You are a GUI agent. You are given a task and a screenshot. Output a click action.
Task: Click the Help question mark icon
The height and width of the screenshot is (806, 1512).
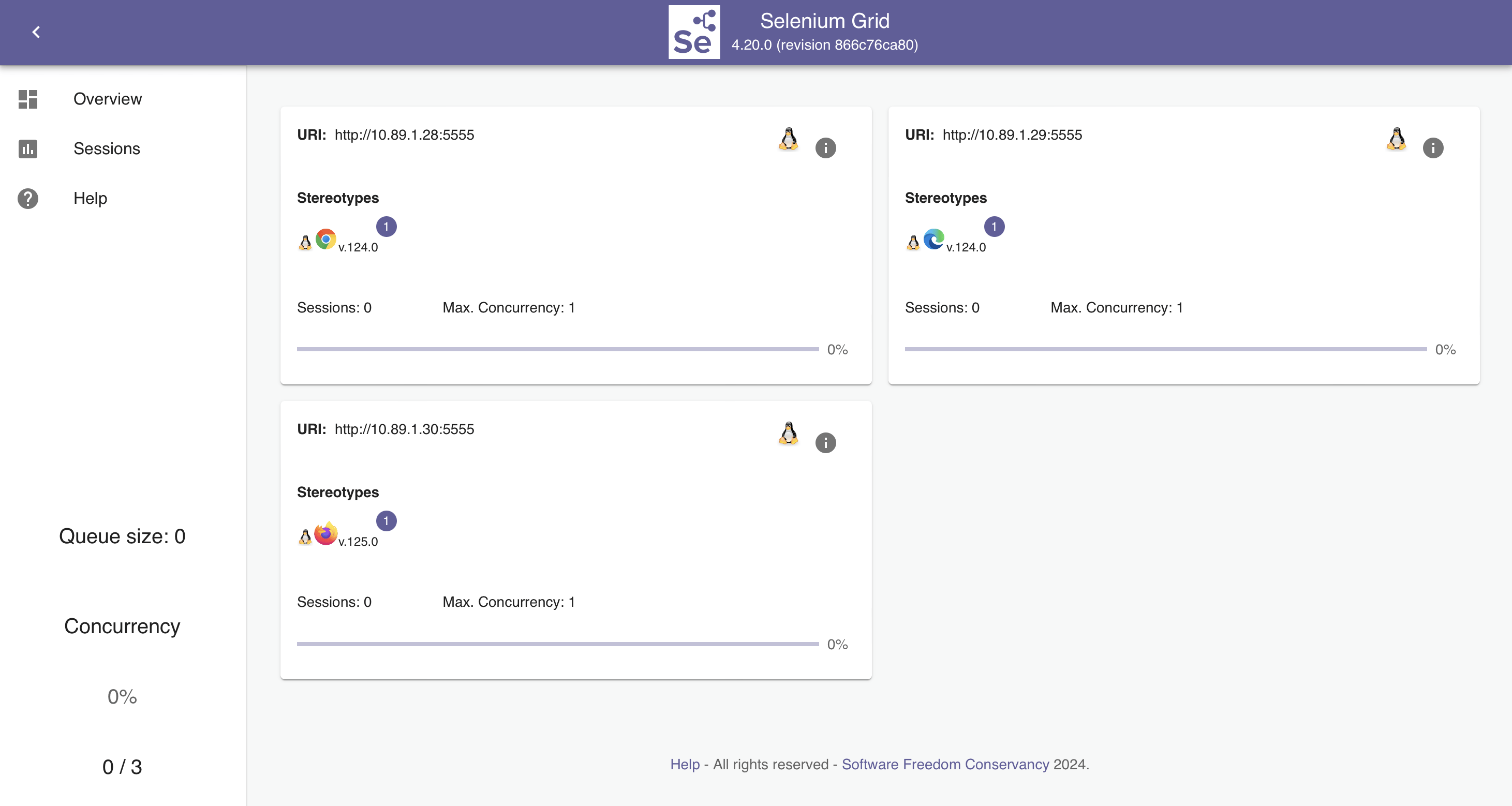27,198
